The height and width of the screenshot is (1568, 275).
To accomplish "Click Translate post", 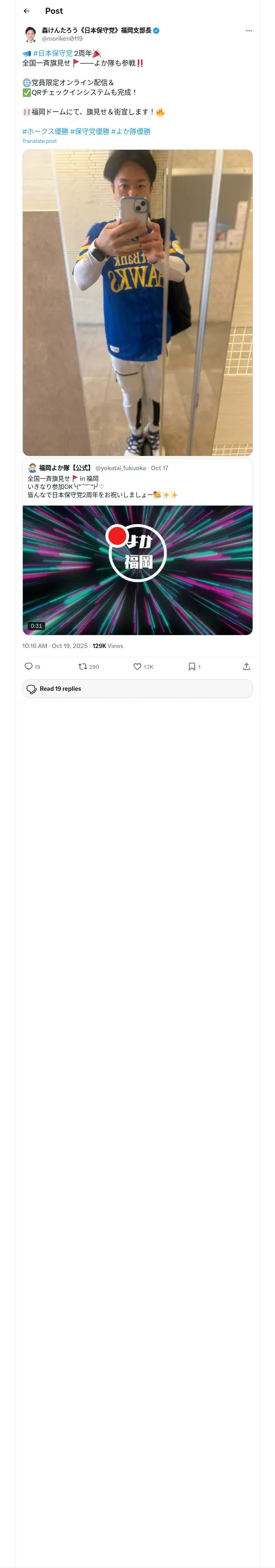I will coord(40,141).
